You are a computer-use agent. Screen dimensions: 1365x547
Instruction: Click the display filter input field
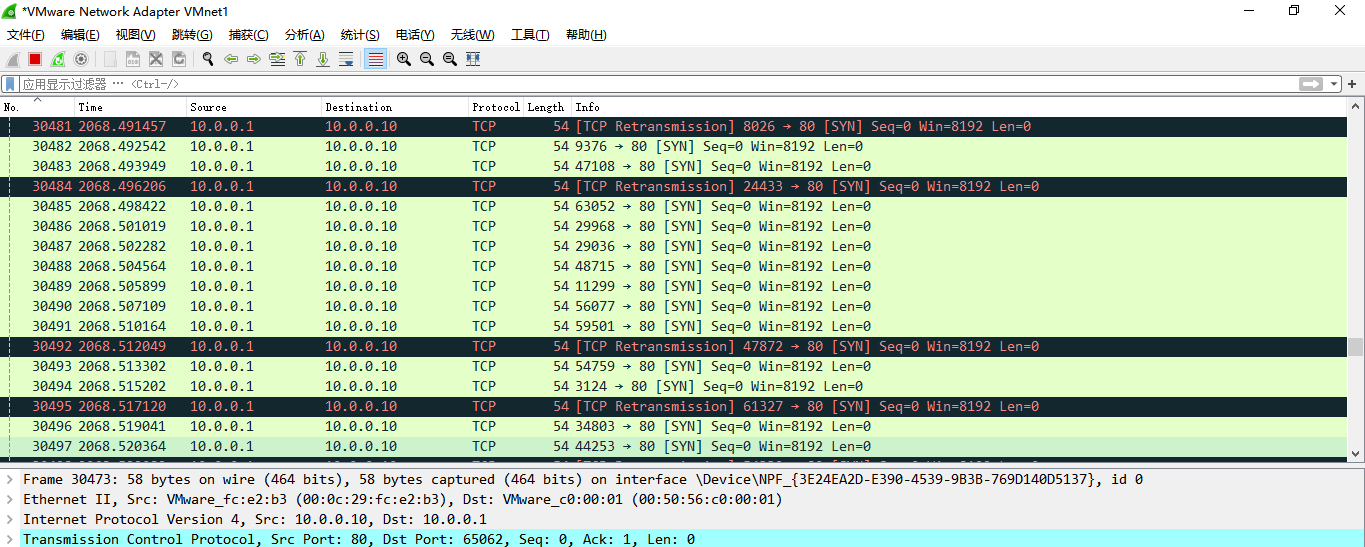[x=660, y=84]
